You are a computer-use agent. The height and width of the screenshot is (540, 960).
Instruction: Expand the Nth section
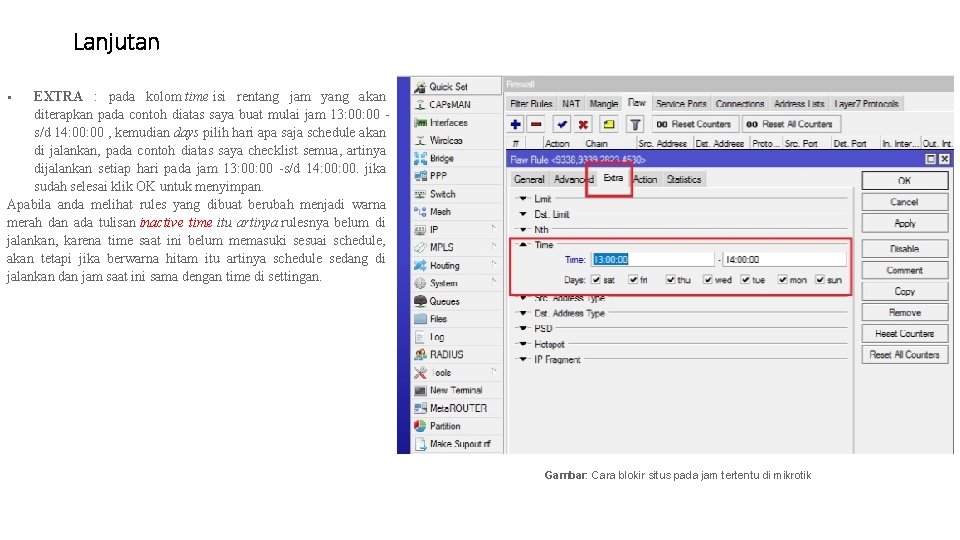click(x=523, y=230)
